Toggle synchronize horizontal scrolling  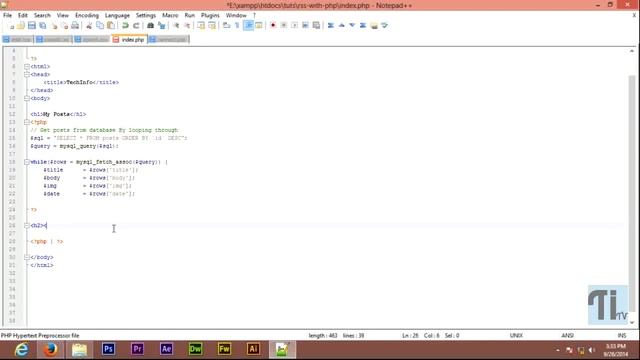point(212,26)
